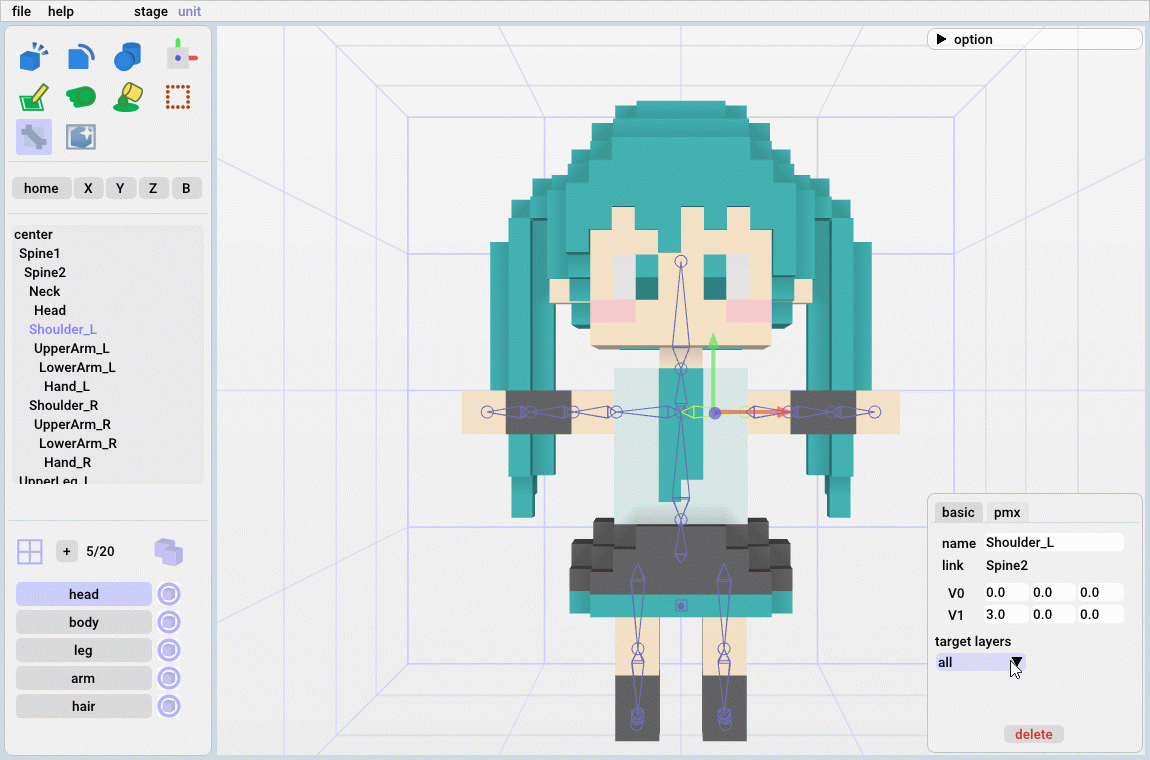This screenshot has height=760, width=1150.
Task: Open the target layers dropdown
Action: [x=980, y=662]
